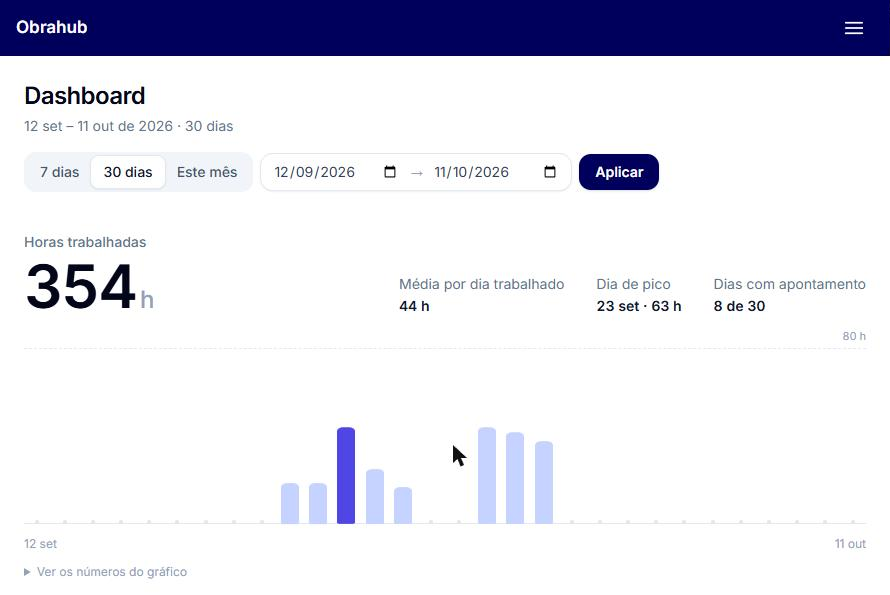Focus the start date field 12/09/2026
This screenshot has width=890, height=595.
click(x=335, y=172)
